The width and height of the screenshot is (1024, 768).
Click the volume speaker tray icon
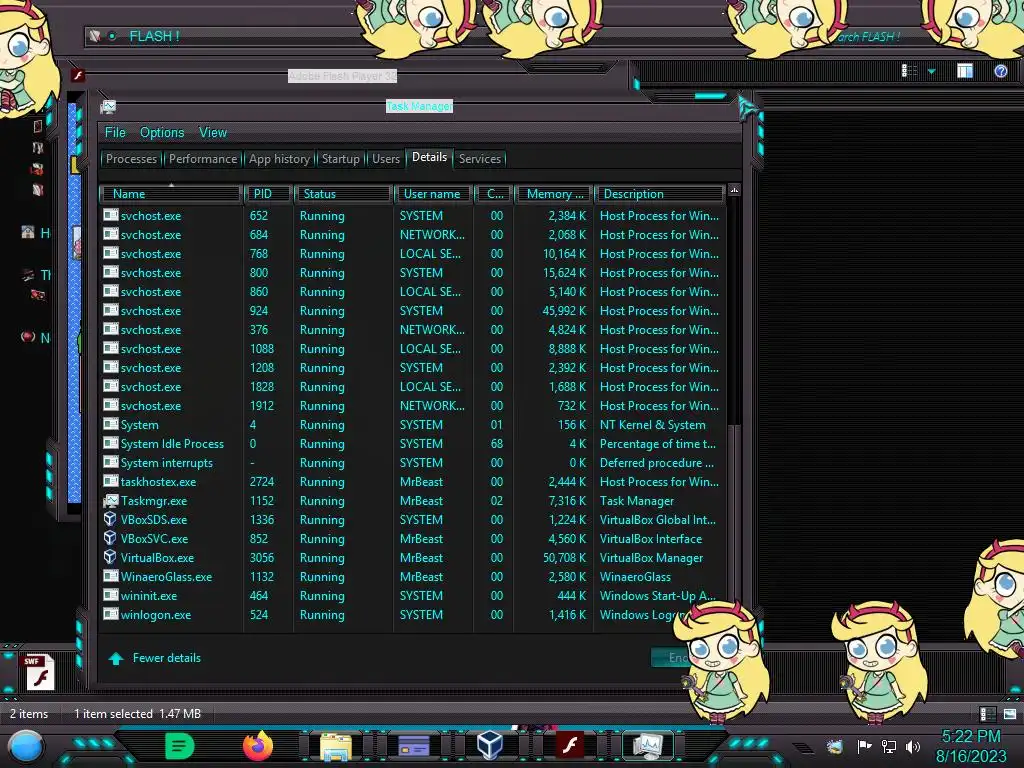912,746
